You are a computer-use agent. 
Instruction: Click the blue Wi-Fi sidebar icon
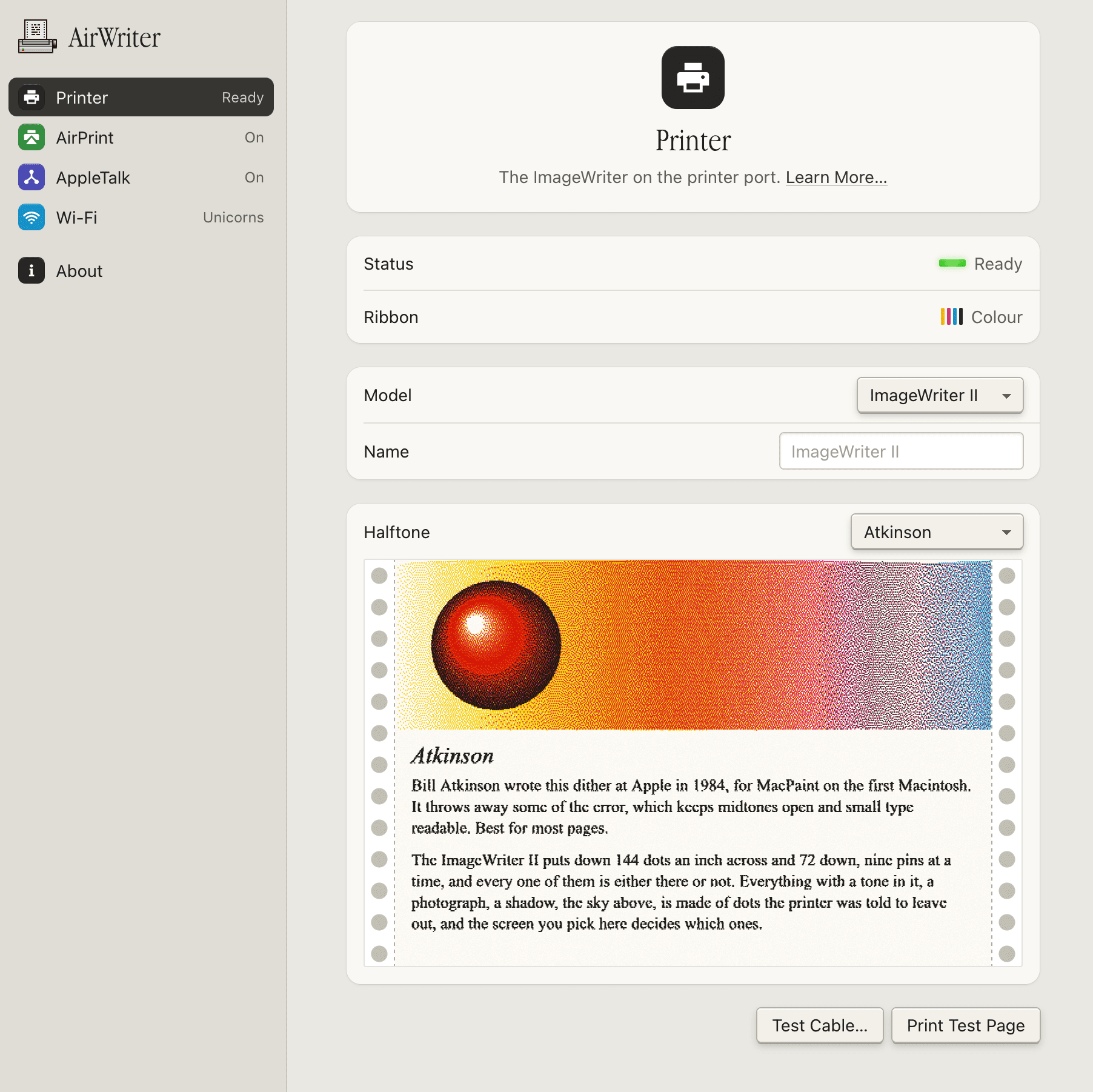point(32,217)
